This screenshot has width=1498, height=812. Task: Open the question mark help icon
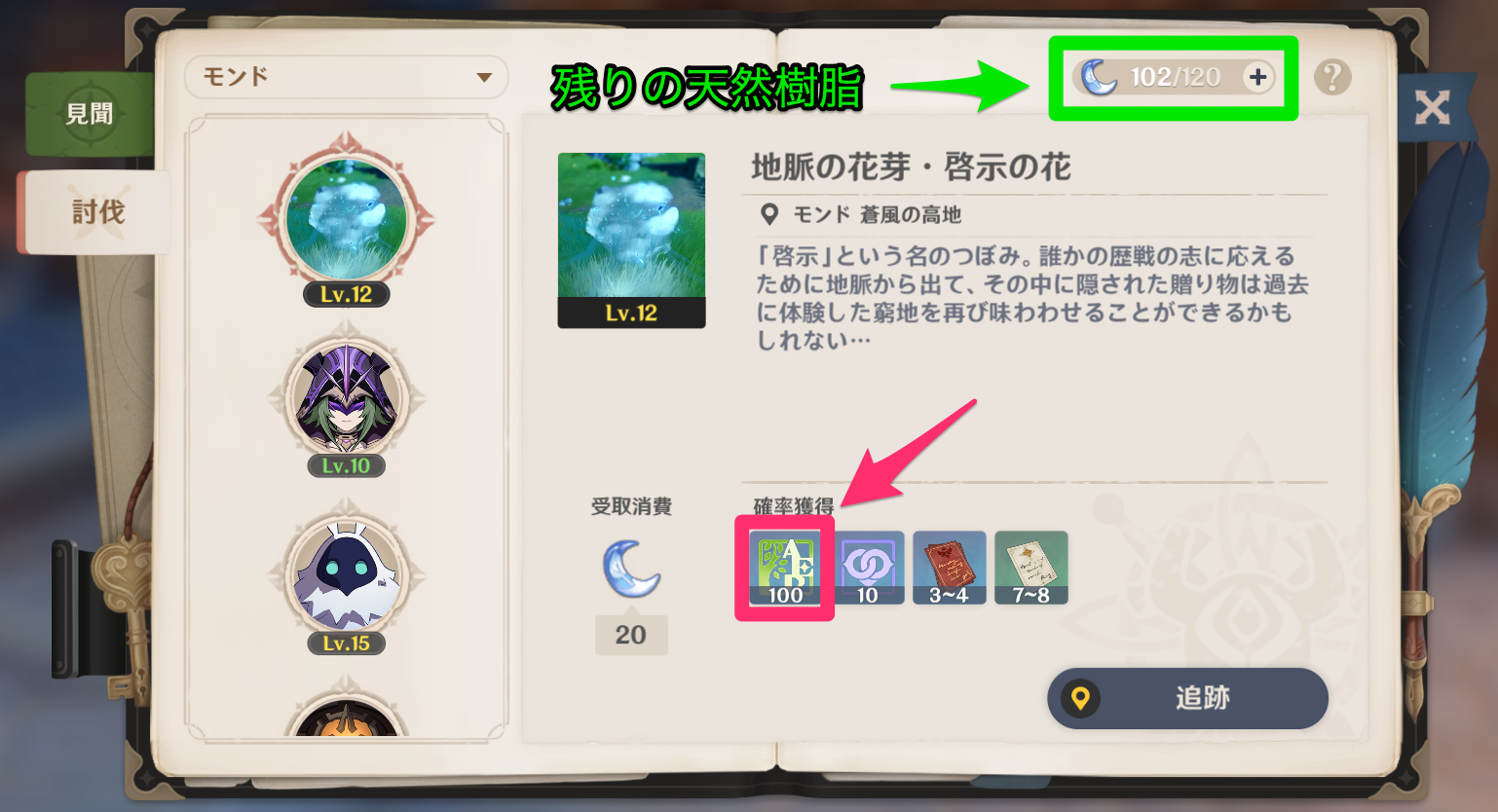(1332, 77)
